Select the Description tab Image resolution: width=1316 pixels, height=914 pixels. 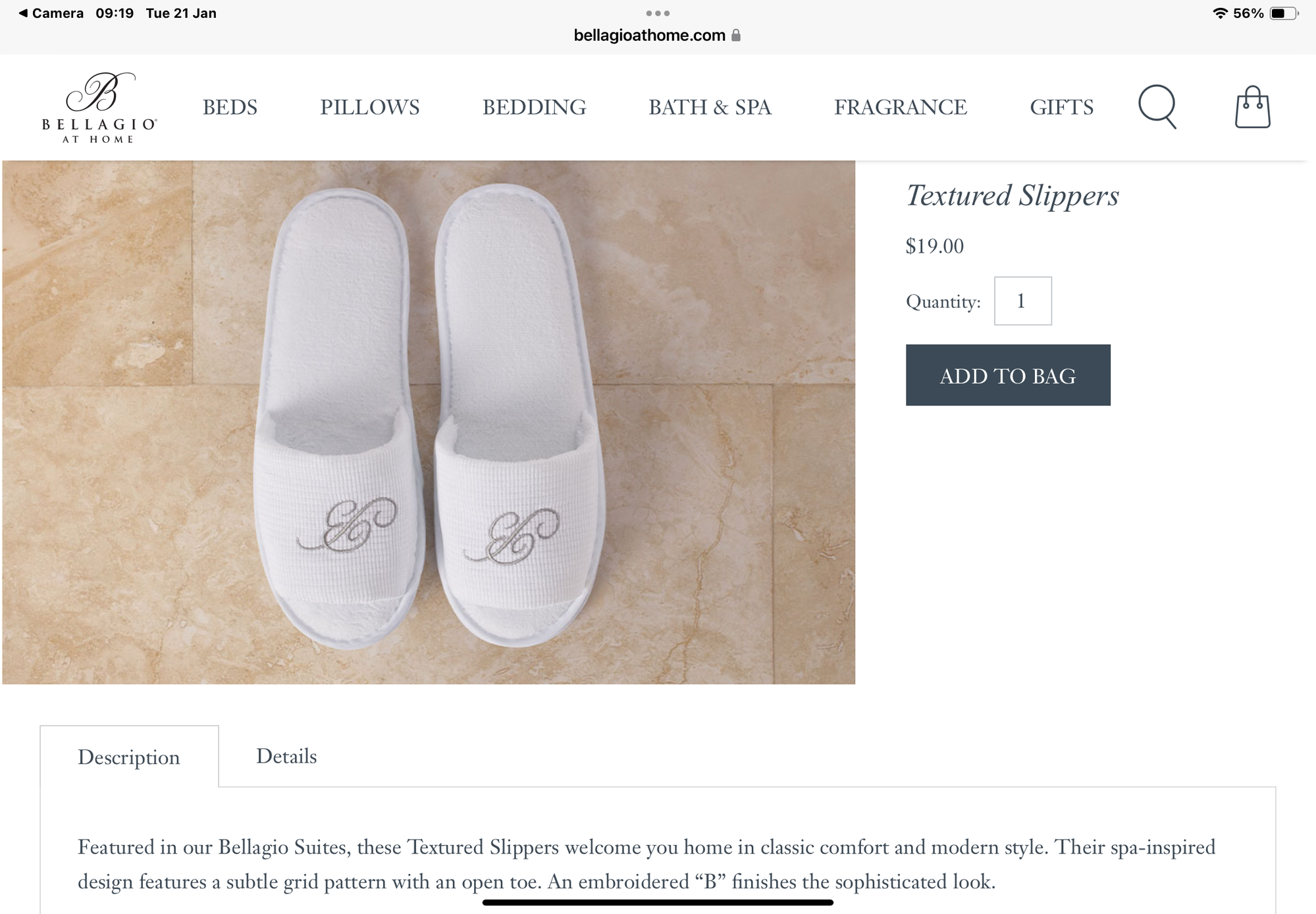(x=129, y=757)
